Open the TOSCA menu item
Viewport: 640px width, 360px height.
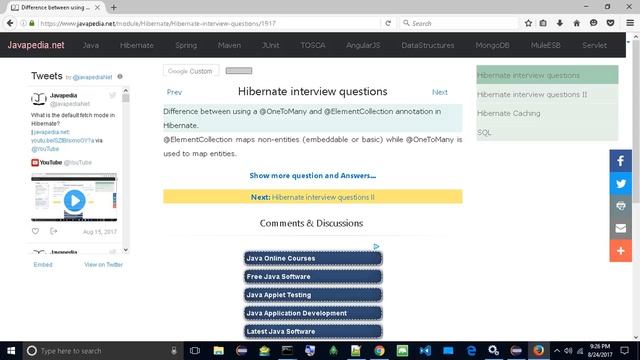pyautogui.click(x=313, y=45)
